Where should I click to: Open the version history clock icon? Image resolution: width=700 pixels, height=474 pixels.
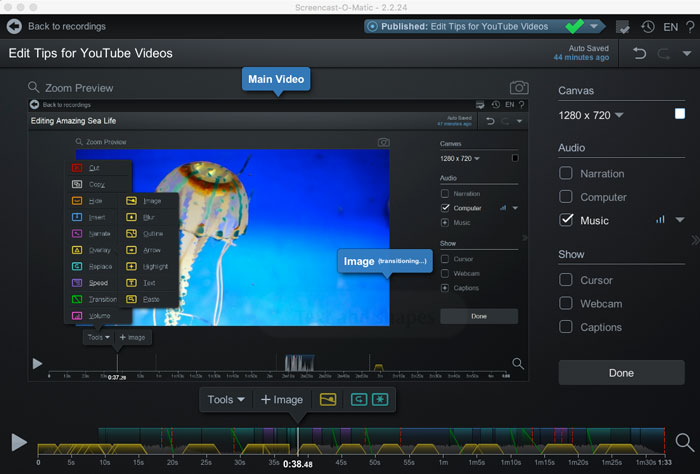[x=647, y=27]
